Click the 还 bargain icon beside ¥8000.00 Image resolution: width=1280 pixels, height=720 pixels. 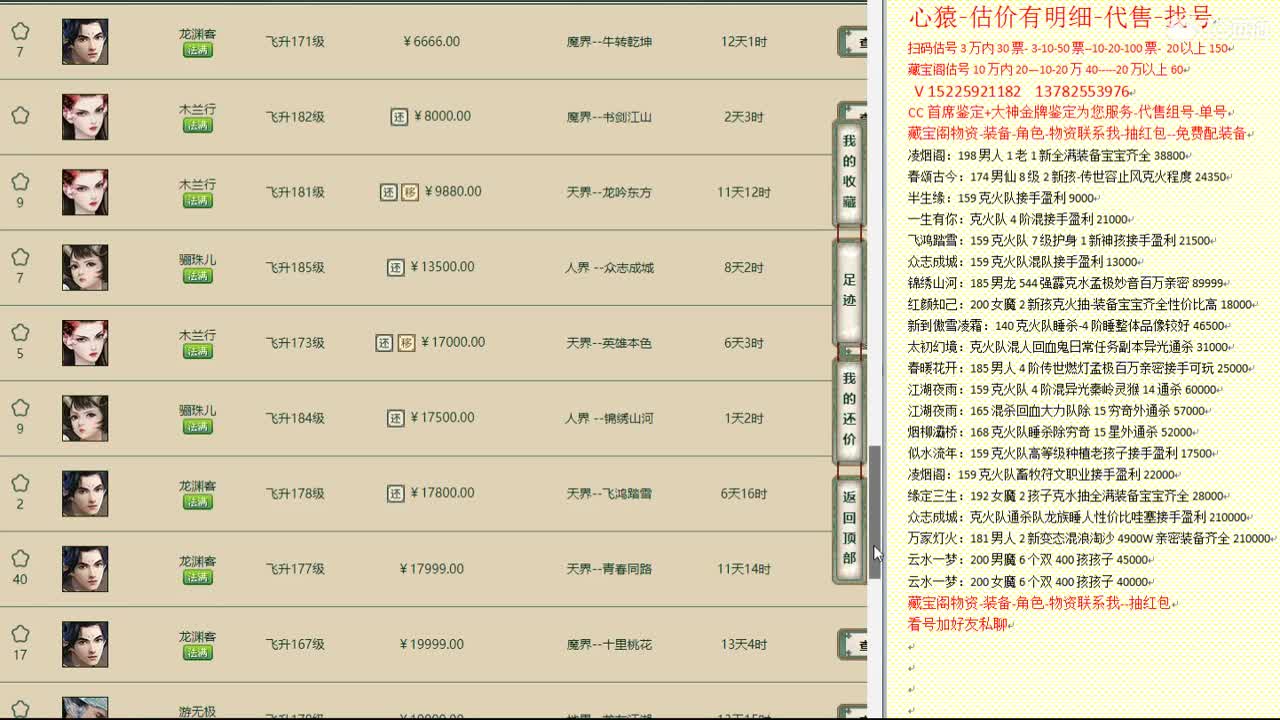[x=399, y=117]
